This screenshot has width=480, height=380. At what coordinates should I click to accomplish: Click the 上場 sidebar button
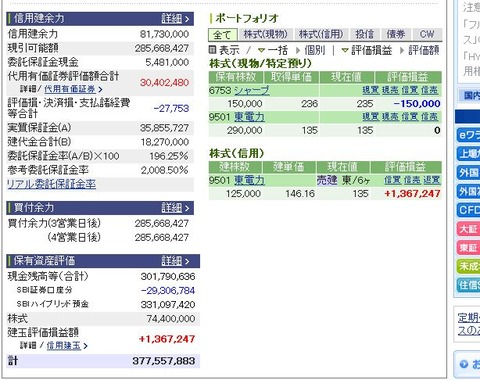coord(468,154)
